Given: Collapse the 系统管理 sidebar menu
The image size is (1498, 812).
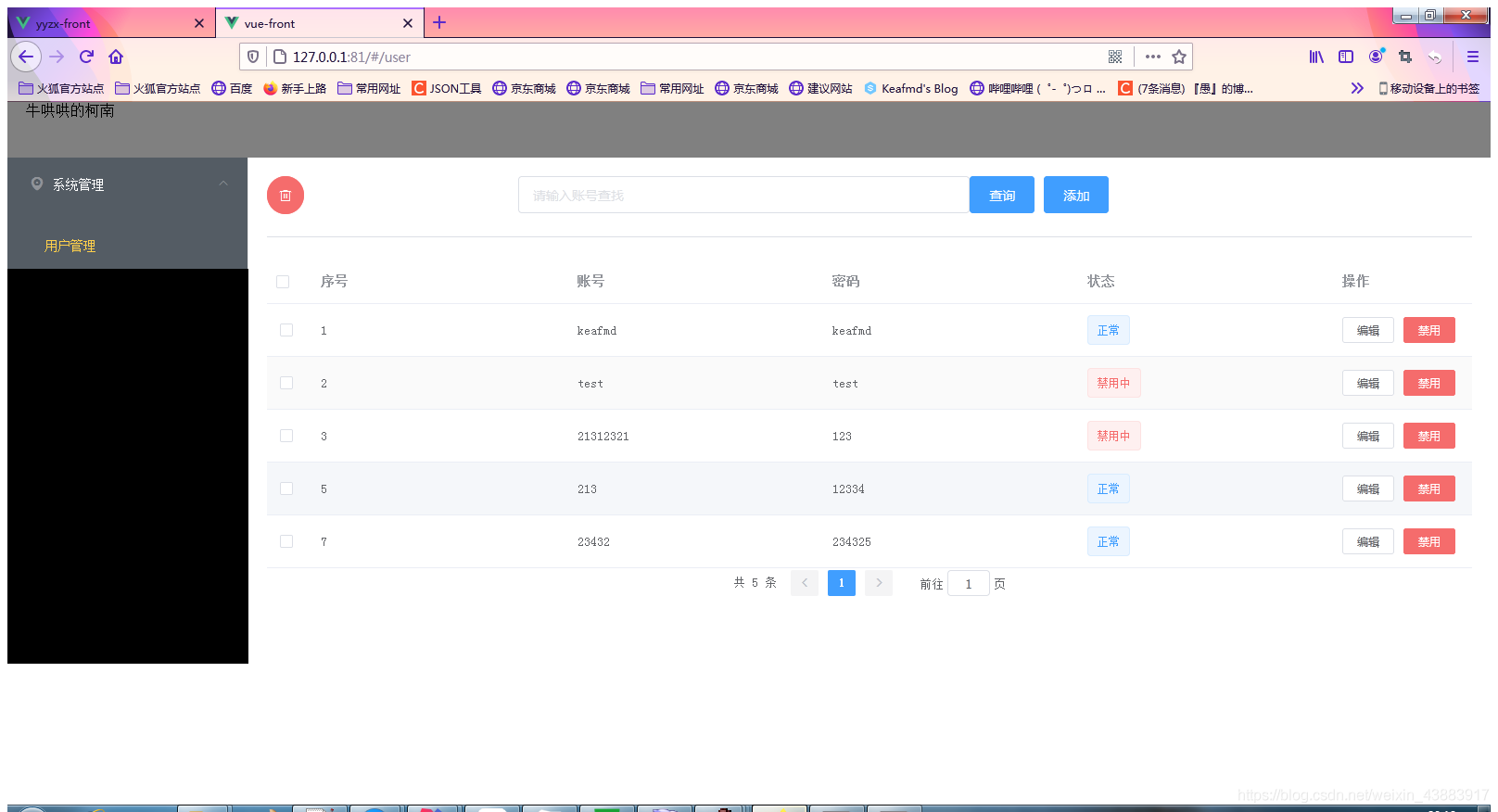Looking at the screenshot, I should [223, 184].
